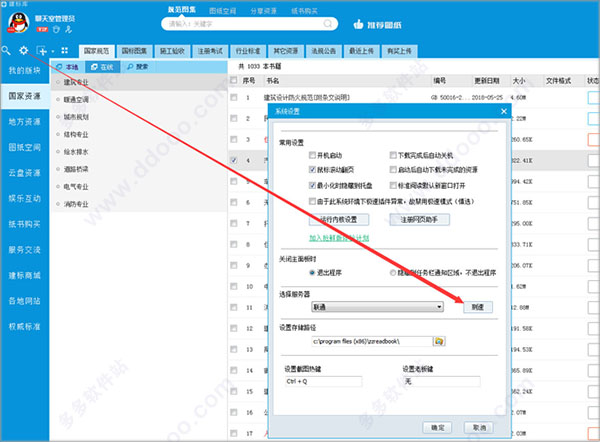Open the 国标图集 category tab

click(x=134, y=51)
